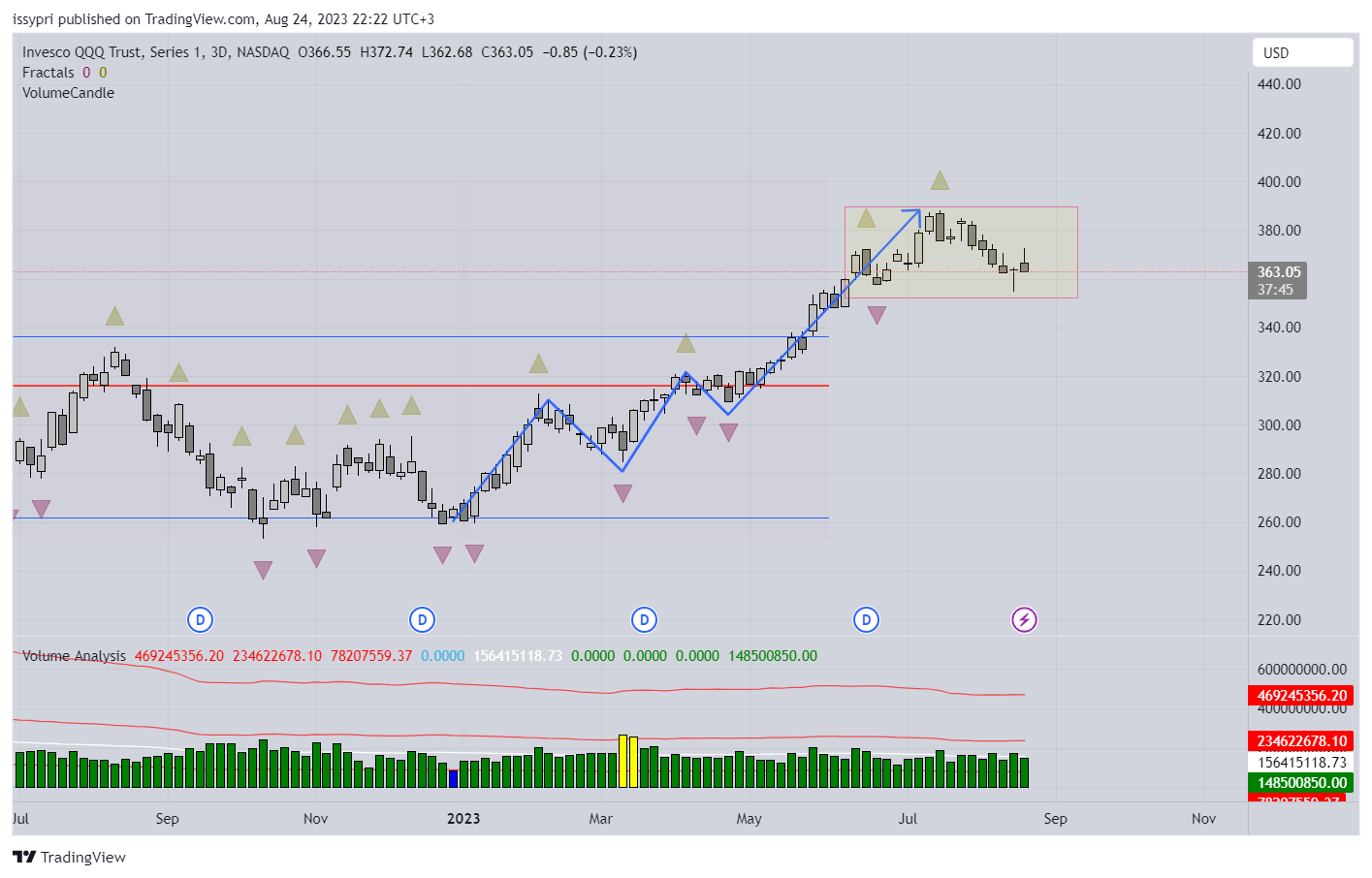Click the 600000000.00 volume axis label
This screenshot has width=1372, height=878.
point(1301,670)
